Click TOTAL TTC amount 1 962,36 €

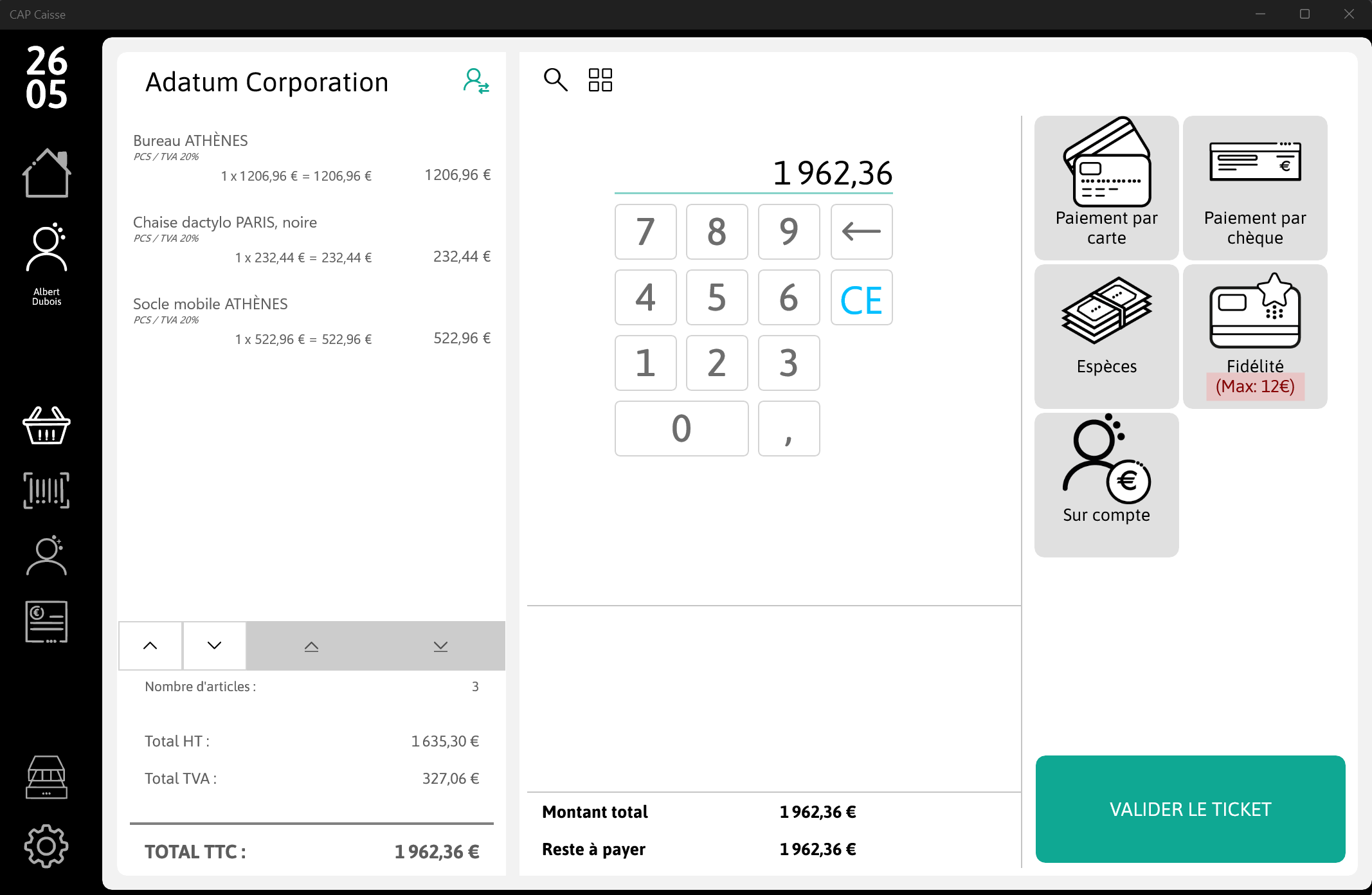click(x=437, y=852)
